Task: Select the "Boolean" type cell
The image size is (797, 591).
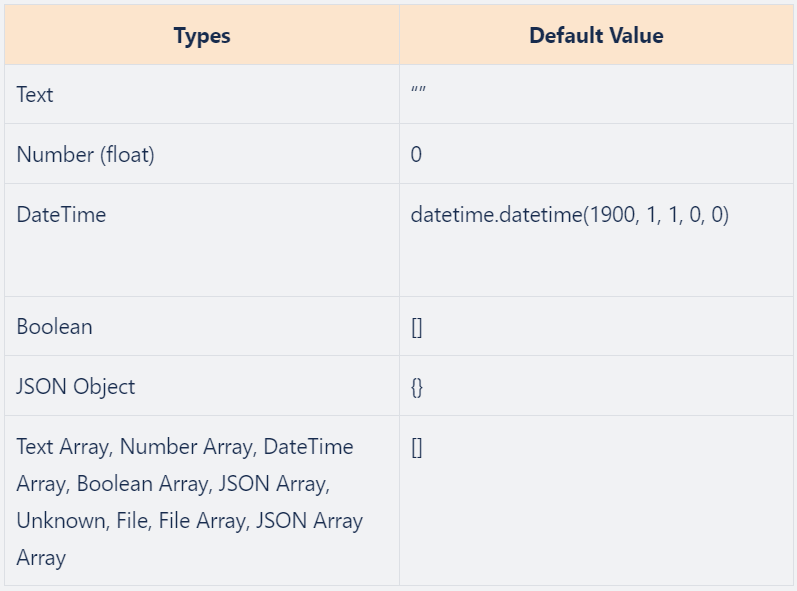Action: pyautogui.click(x=54, y=327)
